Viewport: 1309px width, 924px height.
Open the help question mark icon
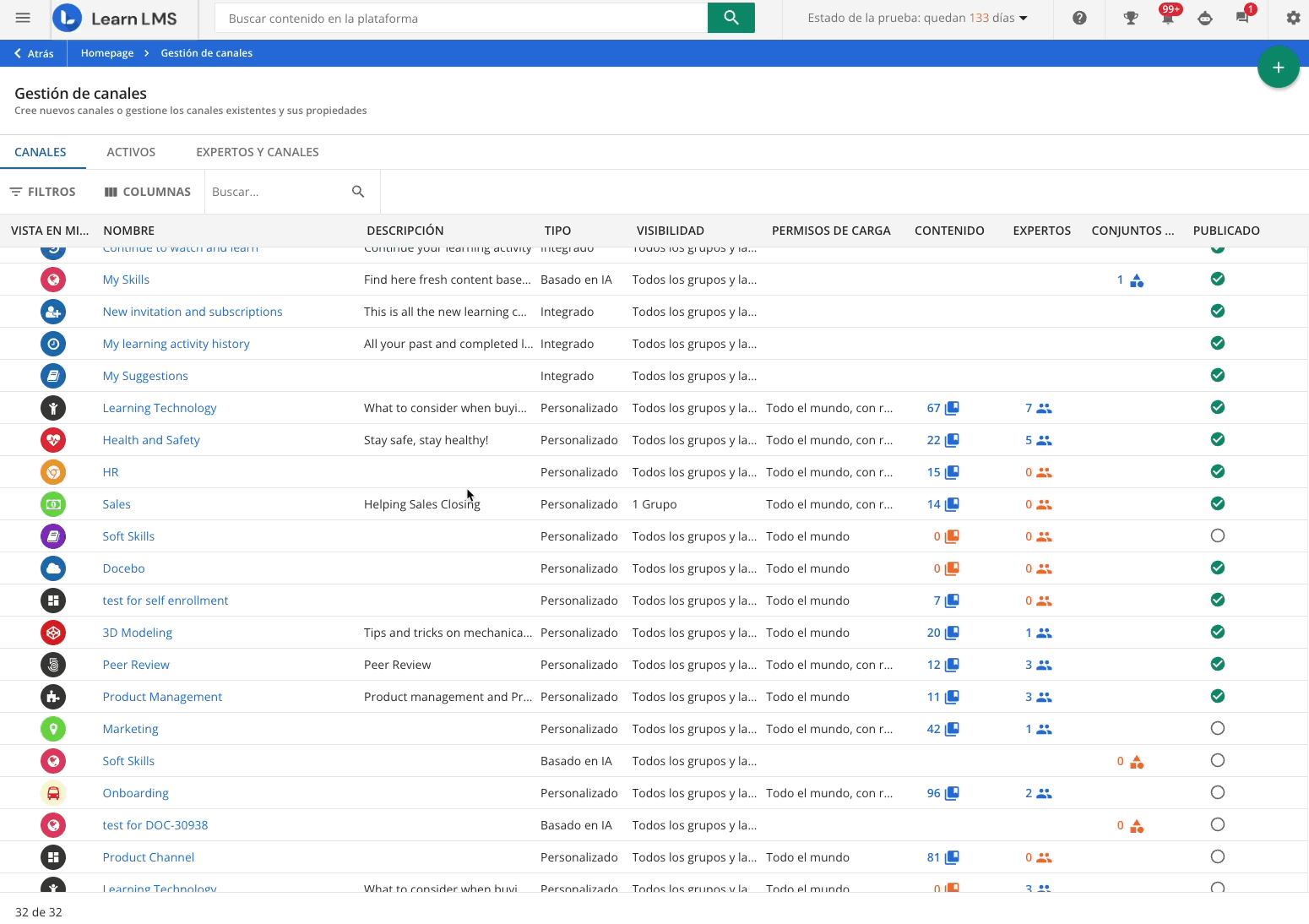pos(1079,18)
